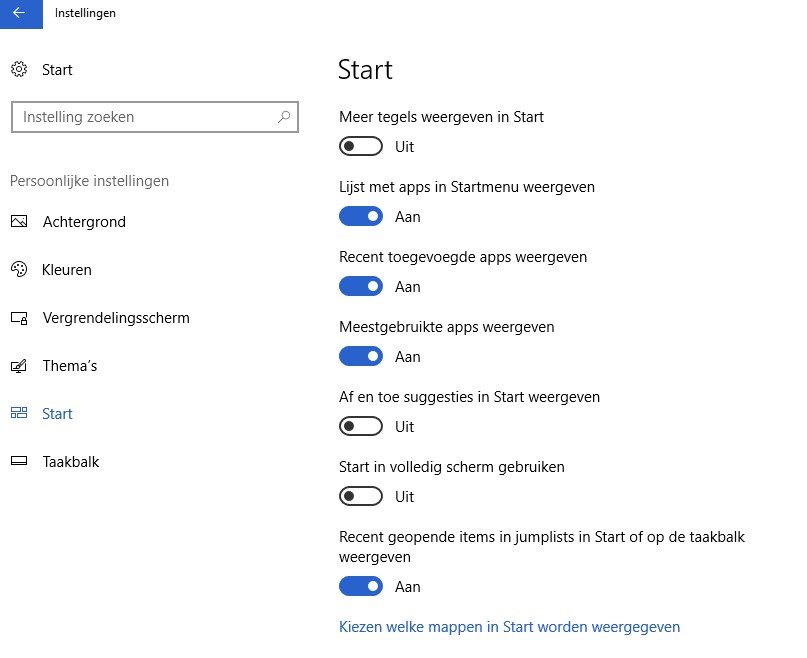
Task: Click the Start tiles icon in the sidebar
Action: [x=19, y=413]
